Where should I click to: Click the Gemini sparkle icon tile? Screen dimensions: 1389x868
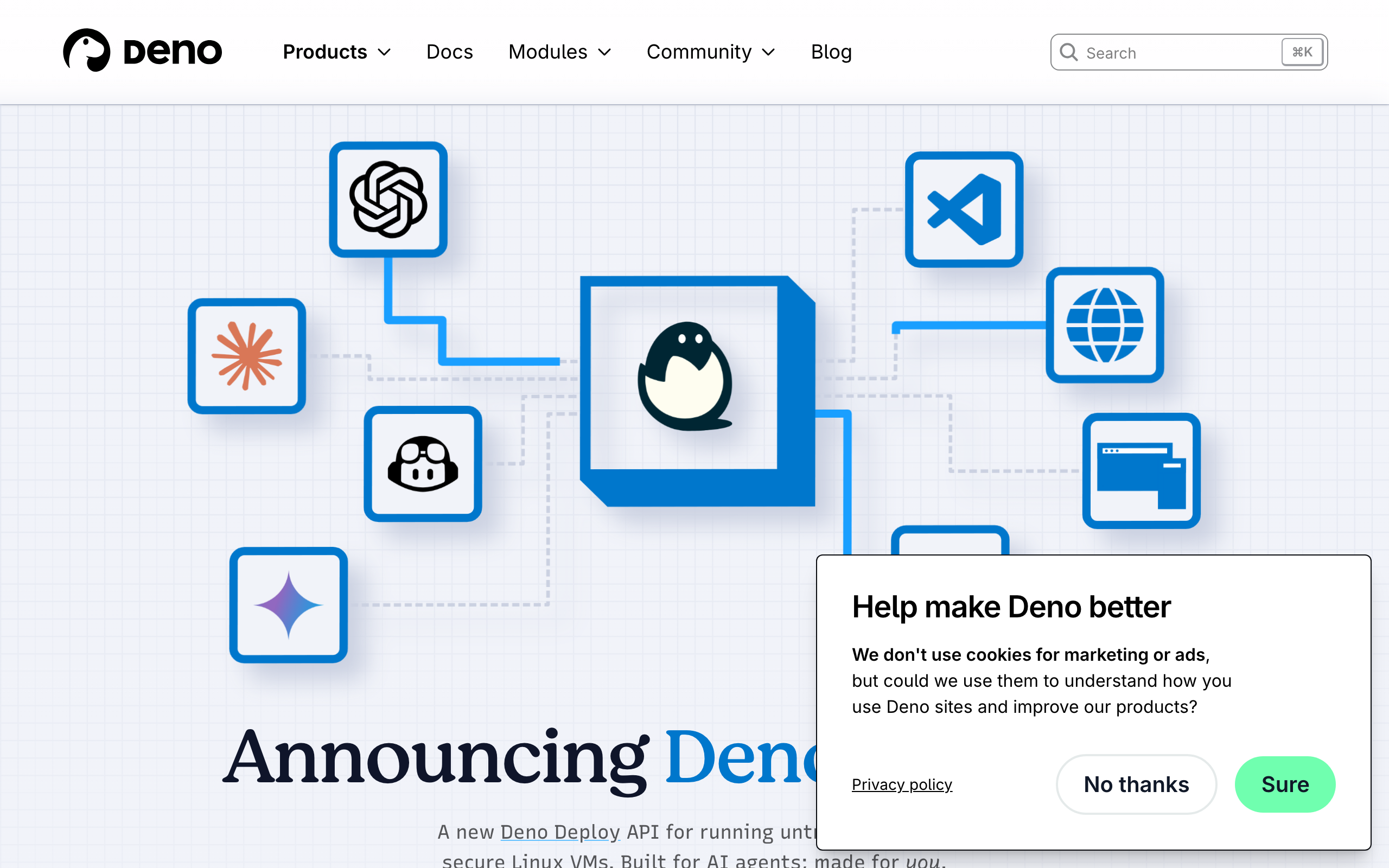coord(288,604)
